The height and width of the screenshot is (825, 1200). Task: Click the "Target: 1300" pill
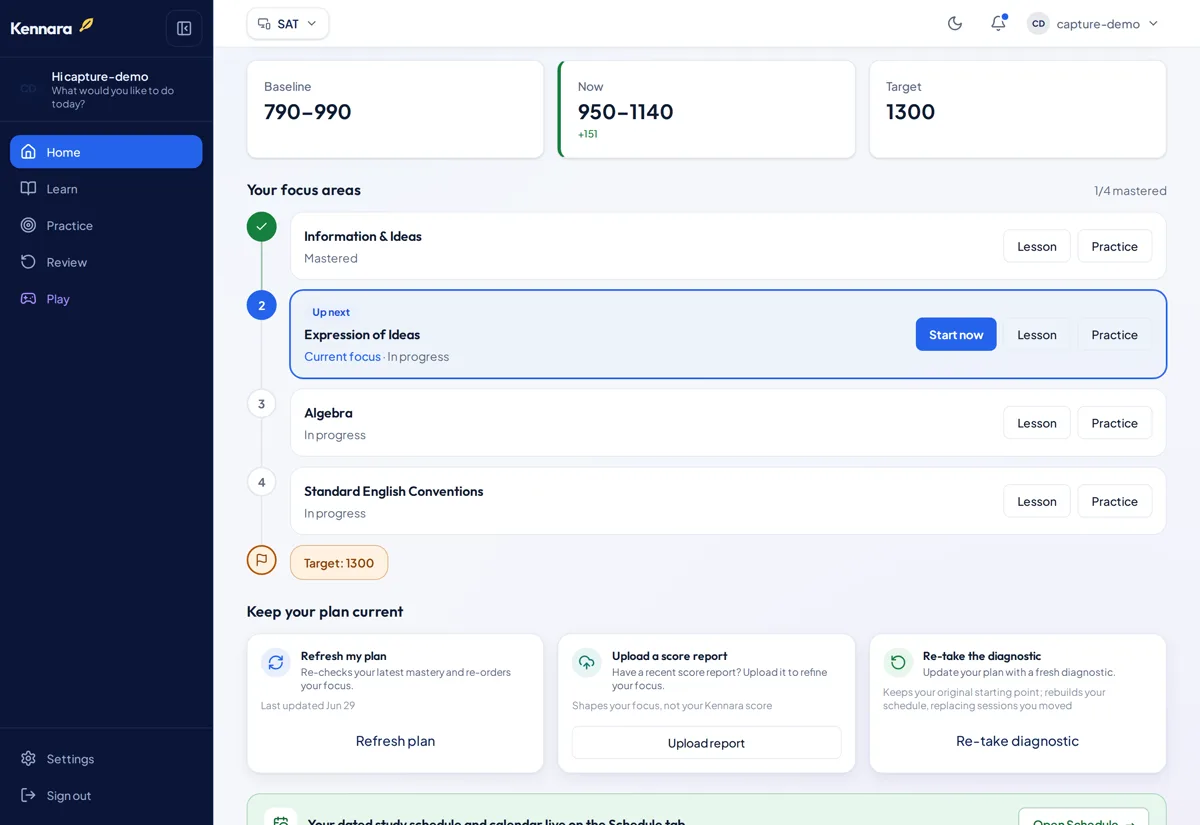click(339, 562)
